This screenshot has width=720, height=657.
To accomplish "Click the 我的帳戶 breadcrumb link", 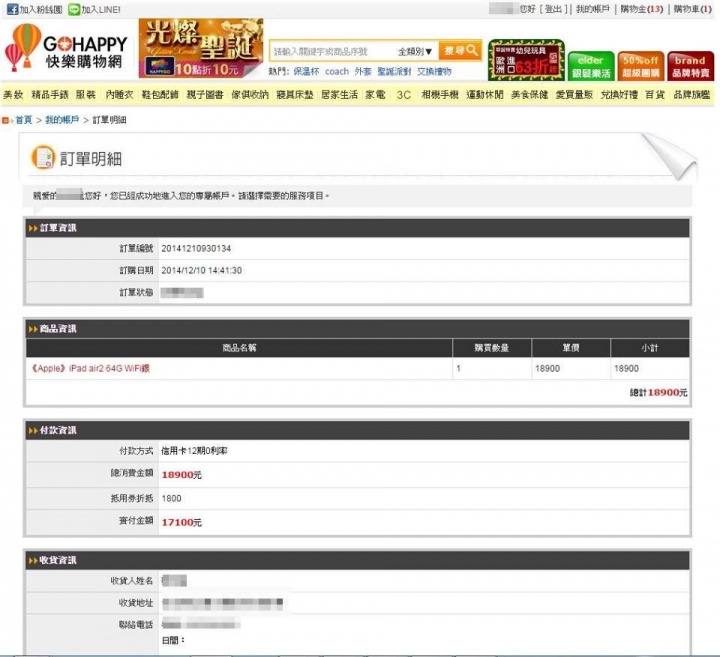I will [x=62, y=120].
